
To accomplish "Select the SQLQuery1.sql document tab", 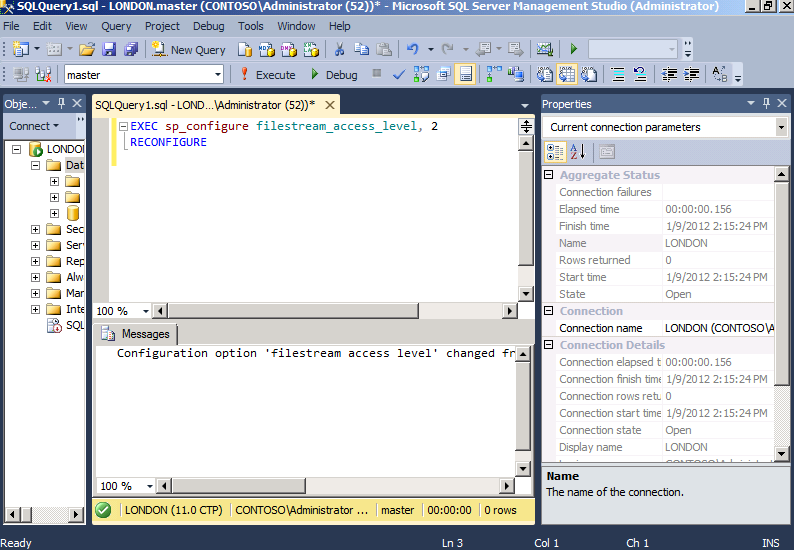I will pos(205,105).
